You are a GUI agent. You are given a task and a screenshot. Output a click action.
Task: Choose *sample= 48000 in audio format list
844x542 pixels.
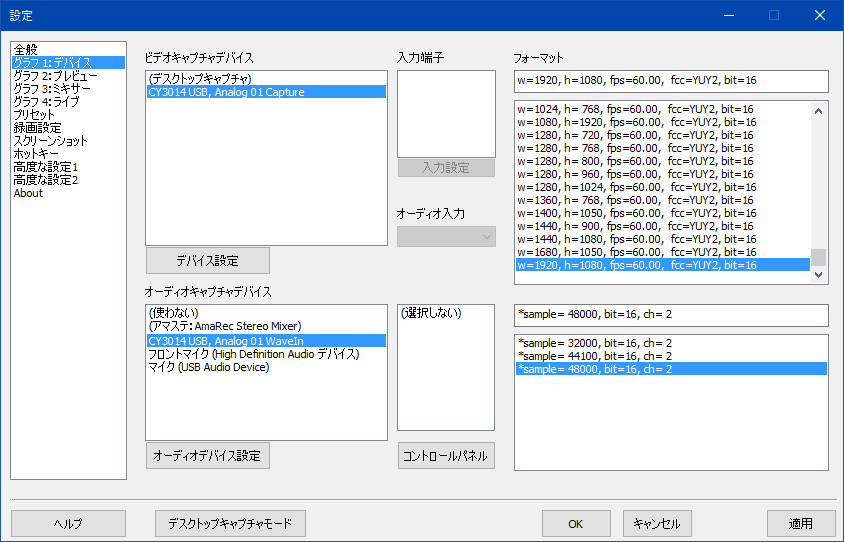point(671,369)
